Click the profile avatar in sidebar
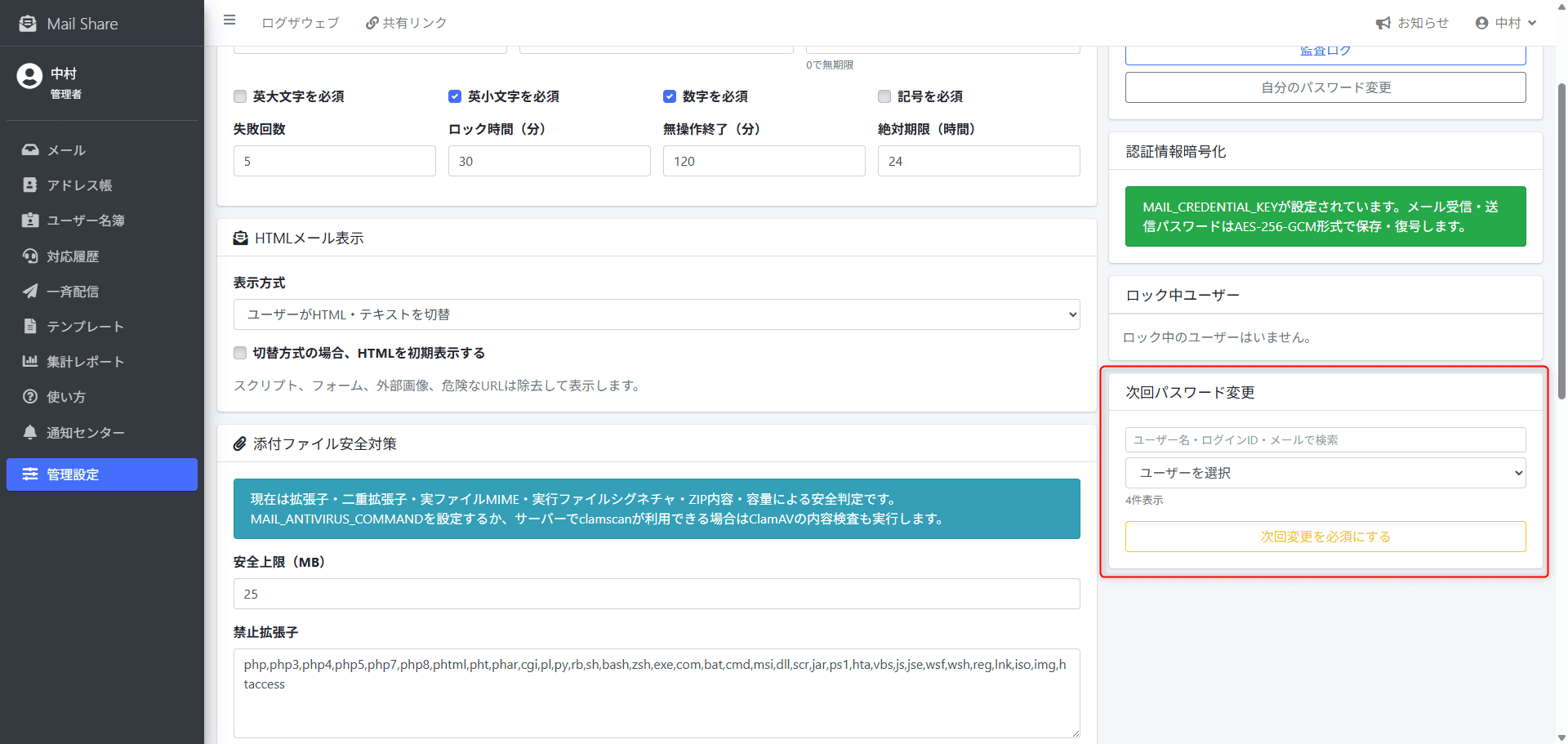The height and width of the screenshot is (744, 1568). (x=29, y=76)
